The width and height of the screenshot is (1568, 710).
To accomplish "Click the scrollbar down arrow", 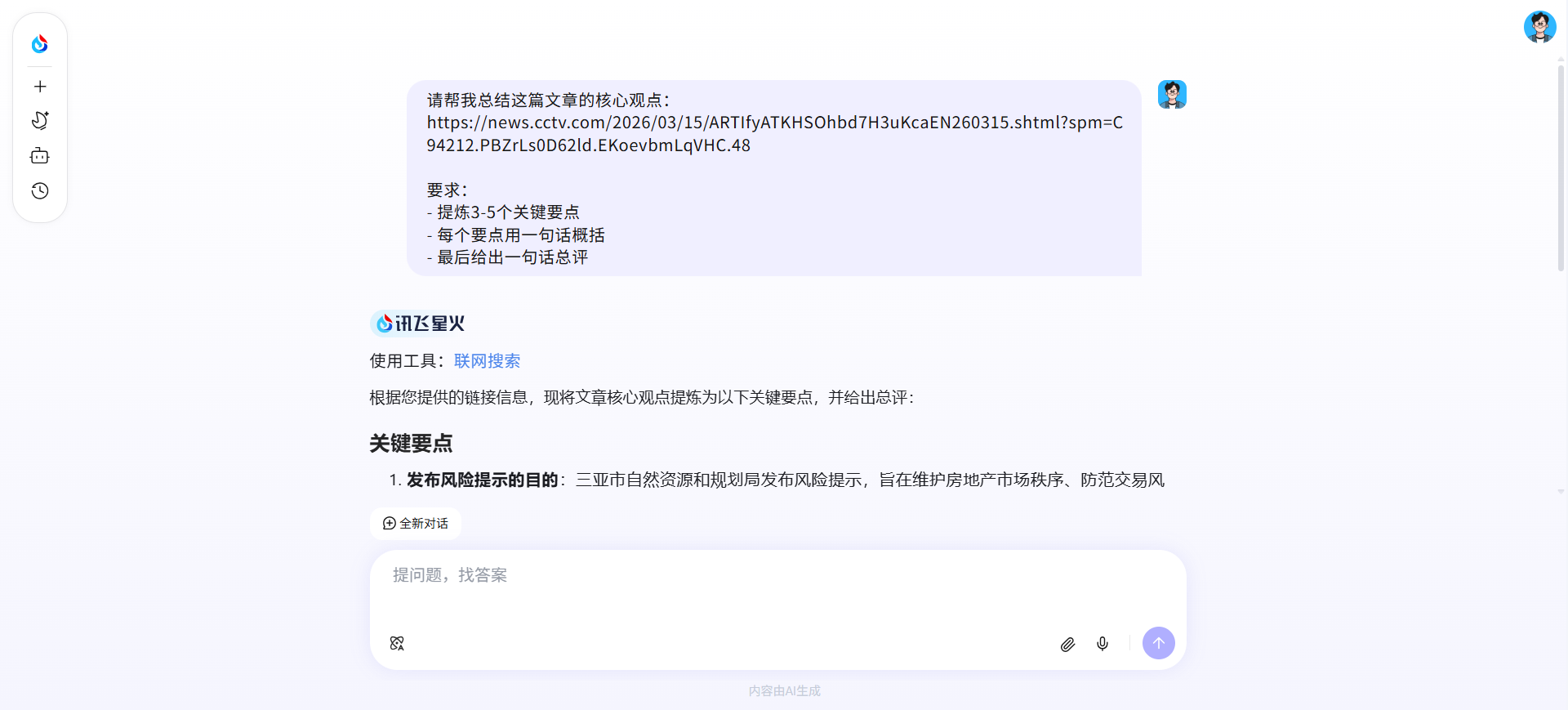I will click(x=1561, y=492).
